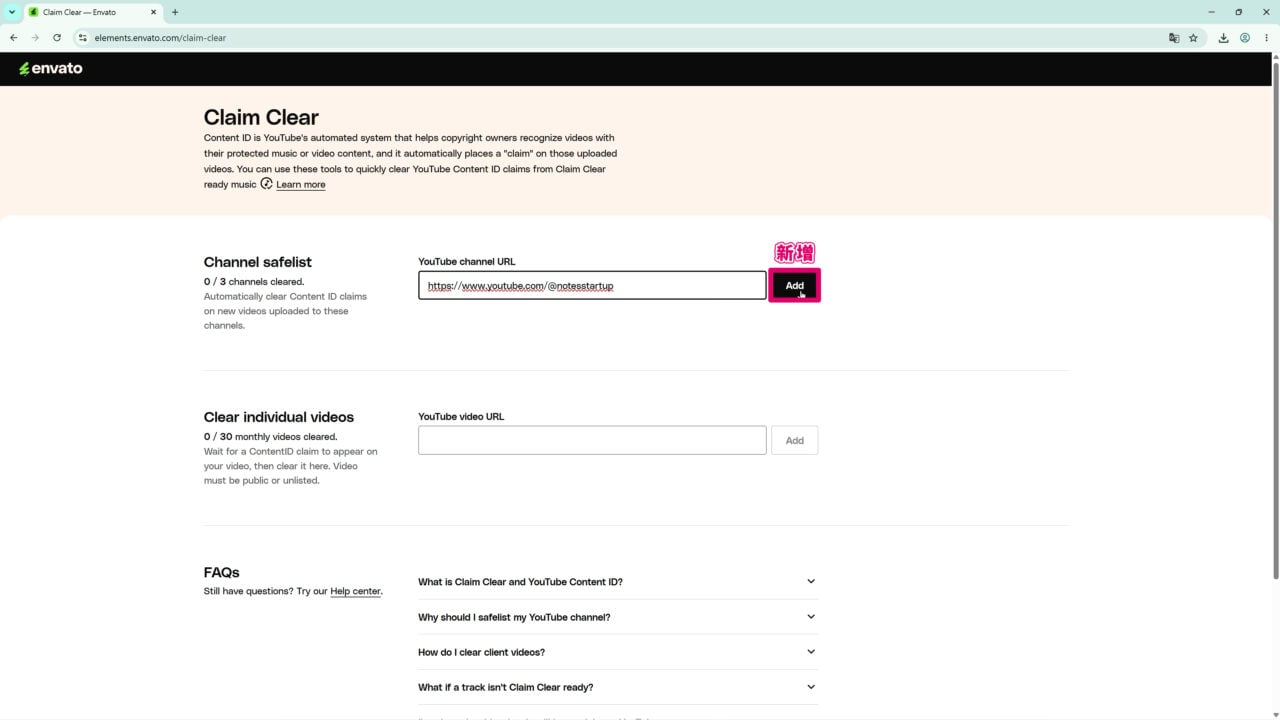
Task: Expand How do I clear client videos
Action: click(x=617, y=652)
